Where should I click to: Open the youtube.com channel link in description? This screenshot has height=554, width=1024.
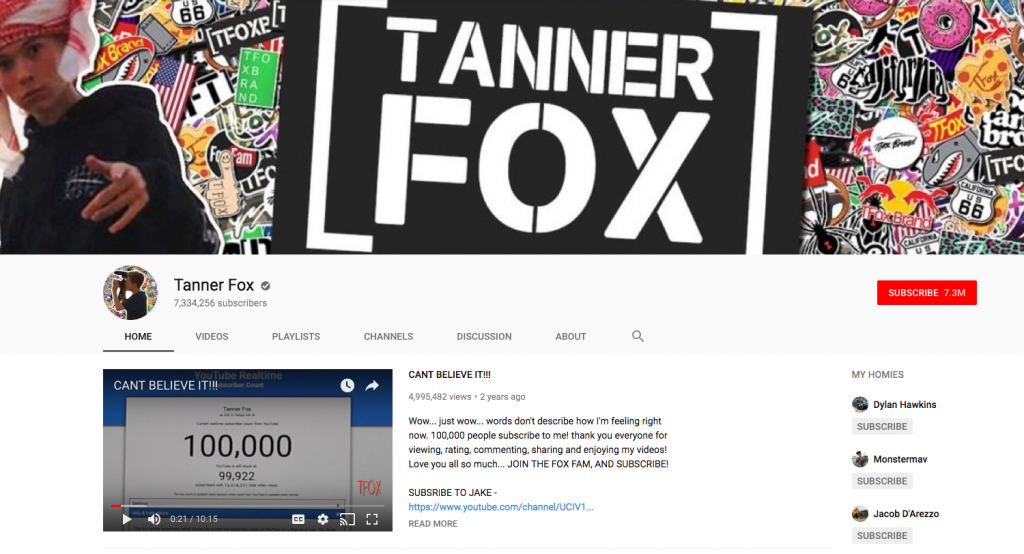(x=500, y=507)
